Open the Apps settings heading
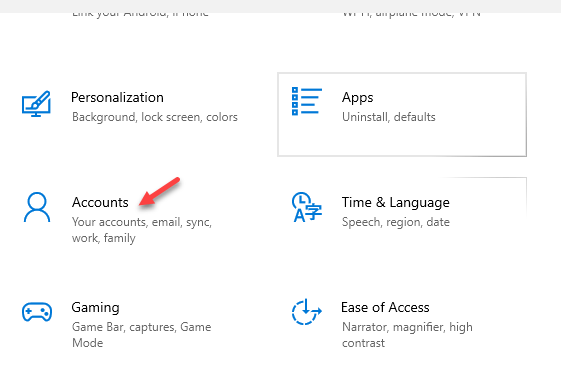Screen dimensions: 561x371 357,97
